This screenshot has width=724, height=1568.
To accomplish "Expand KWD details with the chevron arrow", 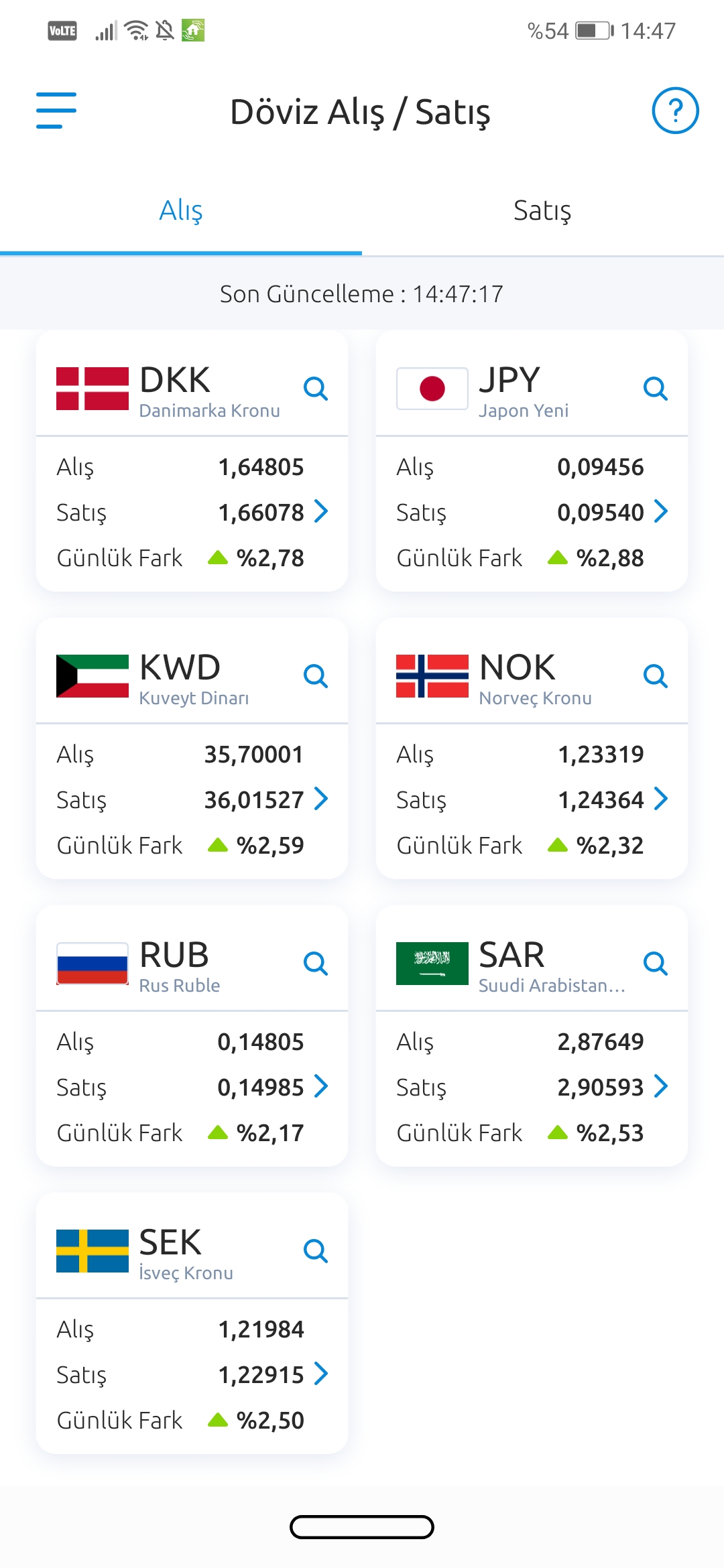I will pyautogui.click(x=322, y=799).
